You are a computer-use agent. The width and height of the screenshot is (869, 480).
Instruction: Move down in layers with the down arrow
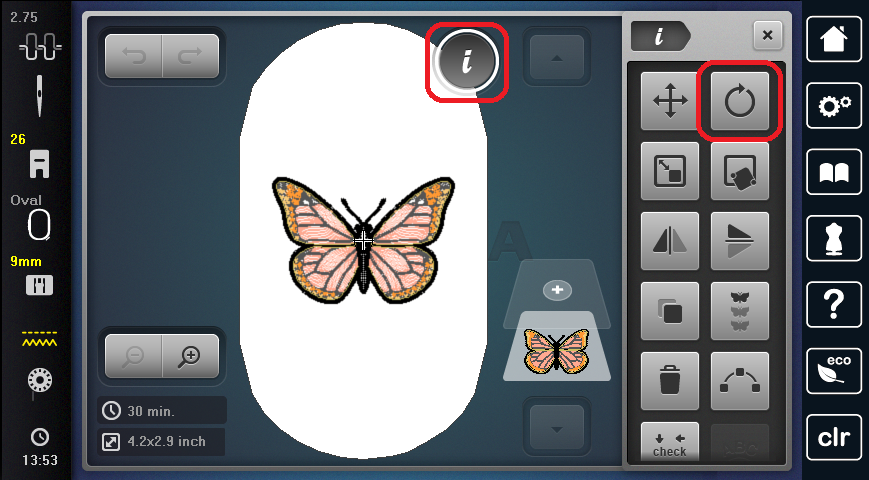[557, 428]
